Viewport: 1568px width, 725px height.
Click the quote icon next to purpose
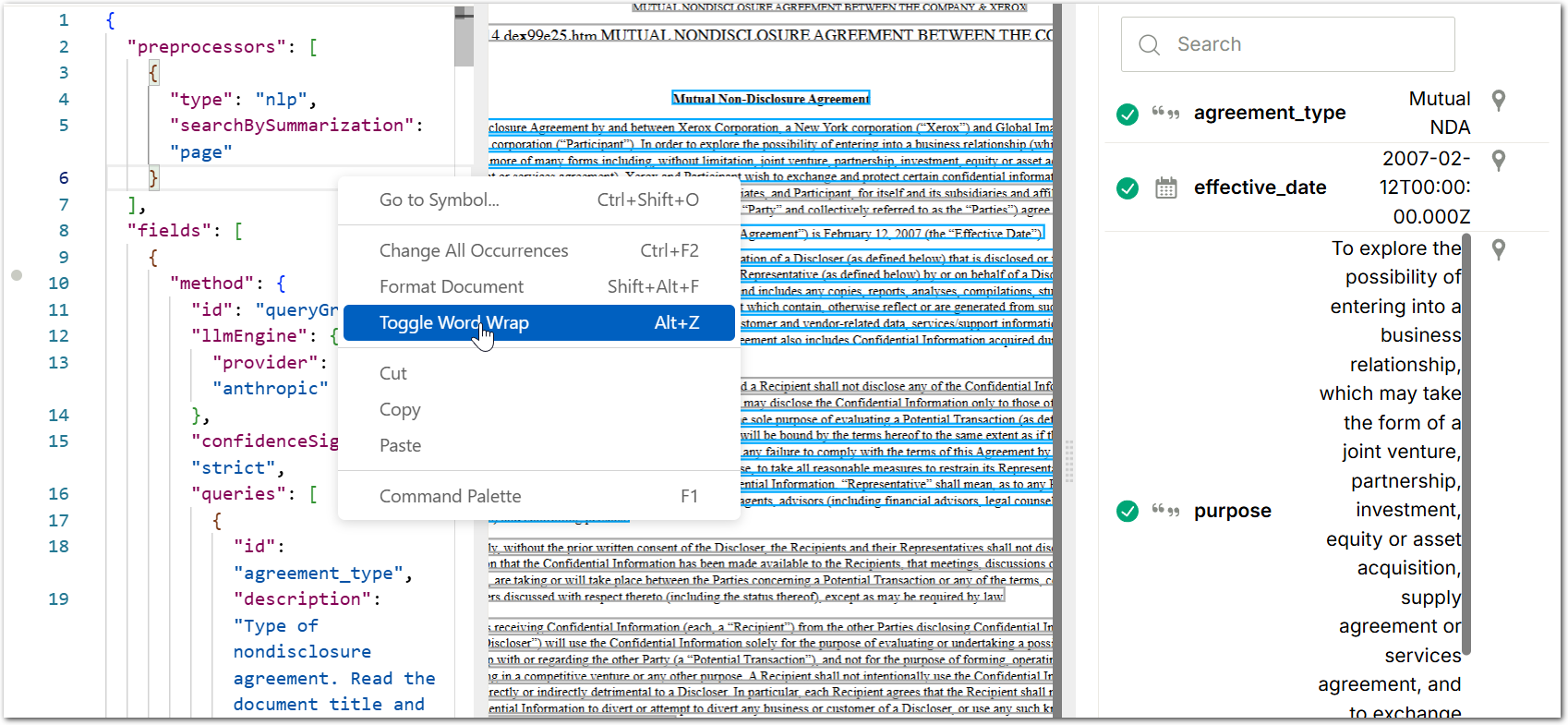click(x=1165, y=510)
